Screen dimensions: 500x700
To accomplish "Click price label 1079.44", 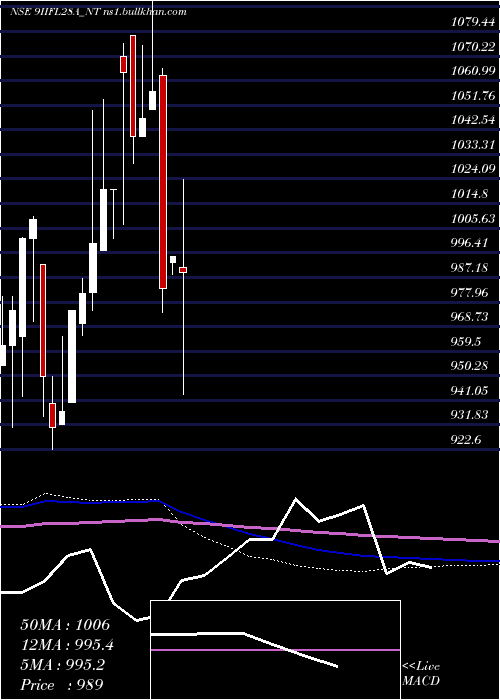I will tap(472, 22).
